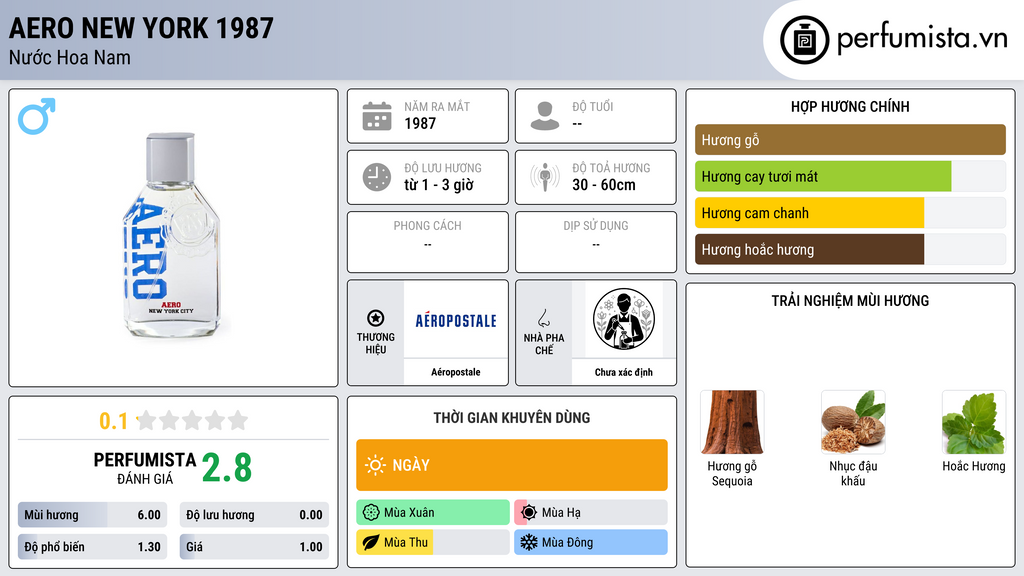This screenshot has width=1024, height=576.
Task: Click the AERO NEW YORK 1987 title
Action: point(141,28)
